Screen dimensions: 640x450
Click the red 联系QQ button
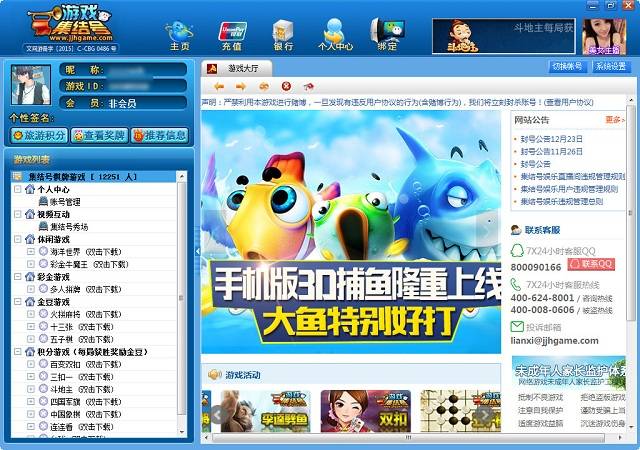pyautogui.click(x=590, y=264)
